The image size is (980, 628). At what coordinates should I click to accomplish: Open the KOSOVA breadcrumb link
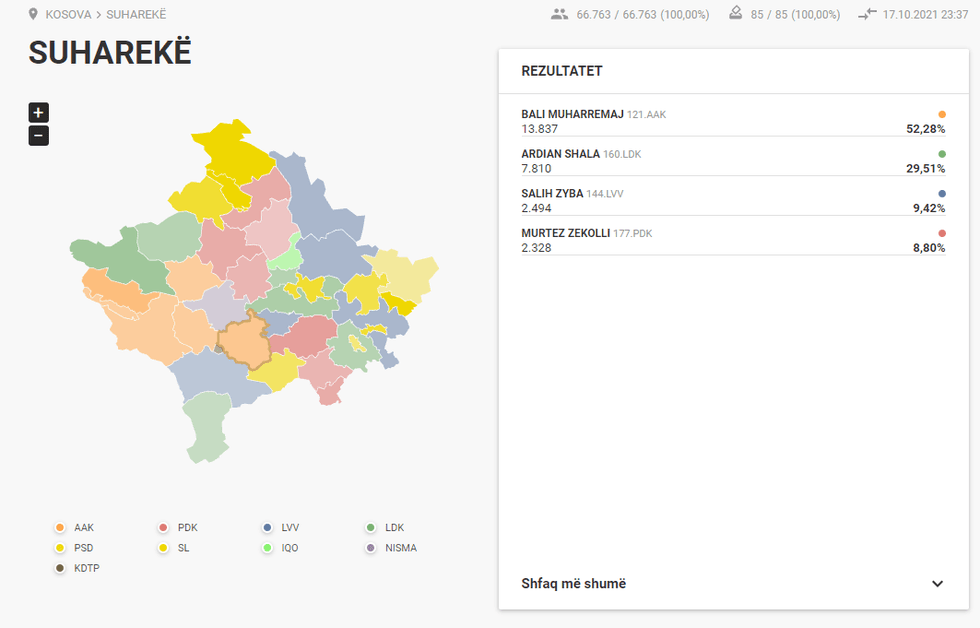[68, 15]
